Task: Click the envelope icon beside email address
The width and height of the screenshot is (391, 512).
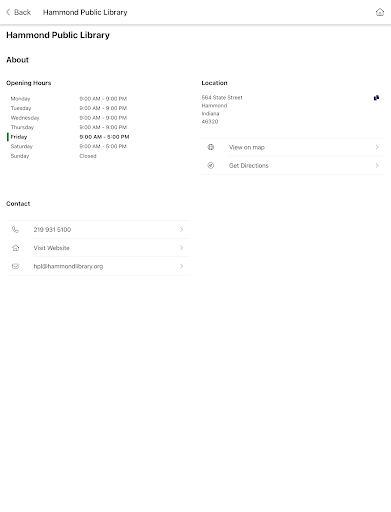Action: click(x=15, y=266)
